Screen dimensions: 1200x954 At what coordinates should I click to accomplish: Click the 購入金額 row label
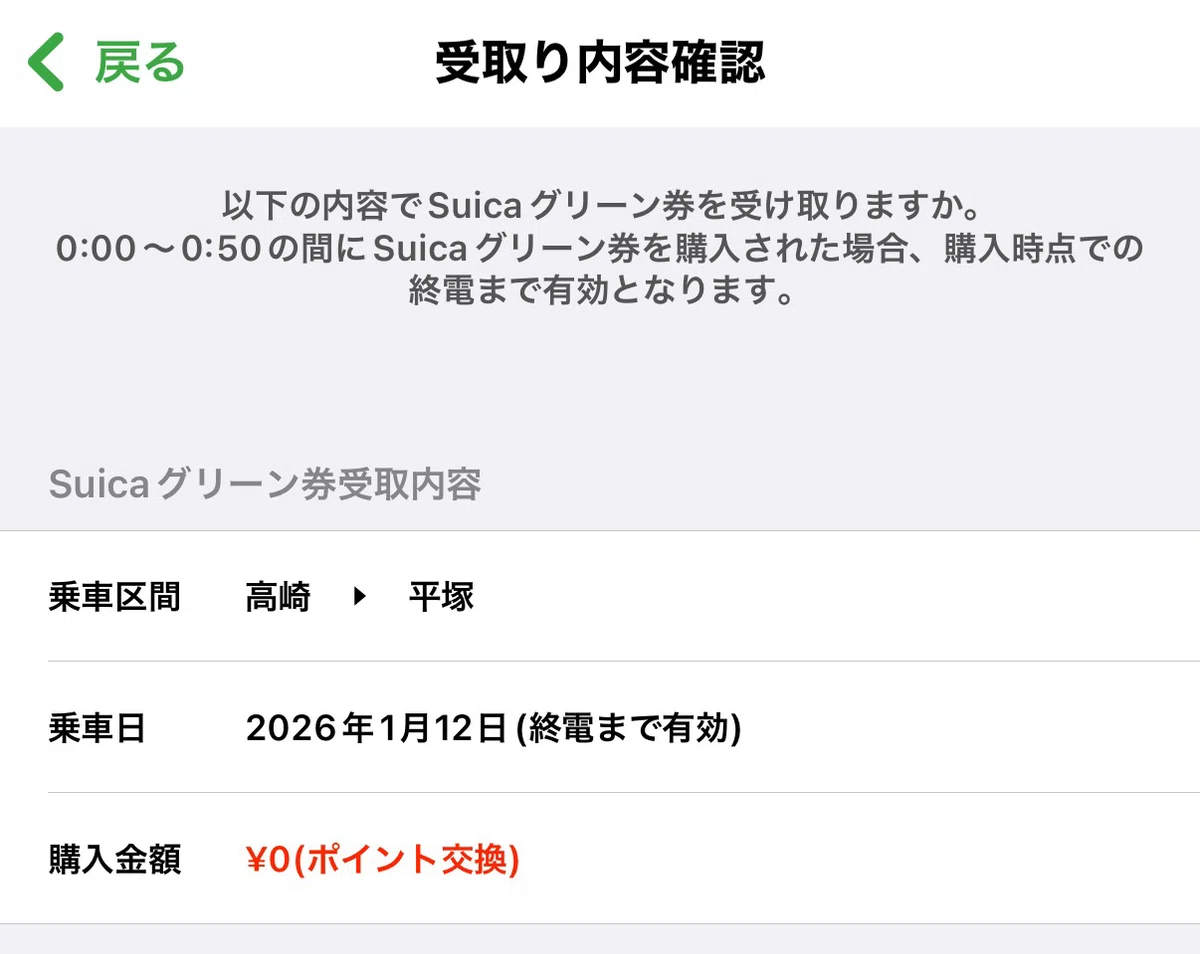click(114, 859)
